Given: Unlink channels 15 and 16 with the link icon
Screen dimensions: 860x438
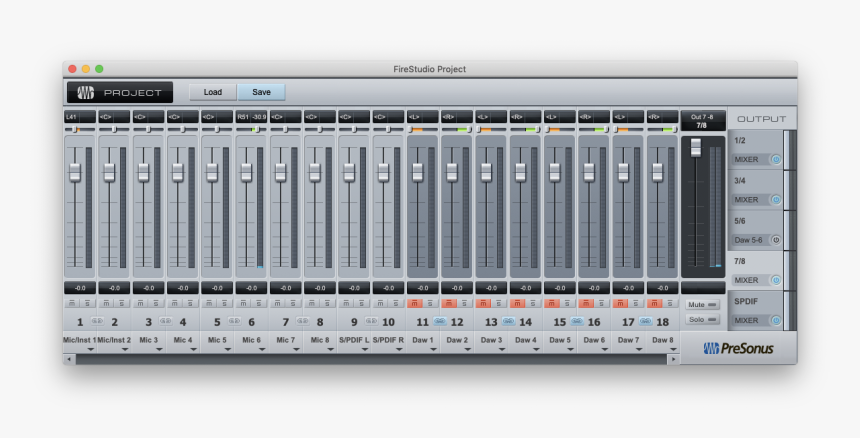Looking at the screenshot, I should (x=577, y=321).
